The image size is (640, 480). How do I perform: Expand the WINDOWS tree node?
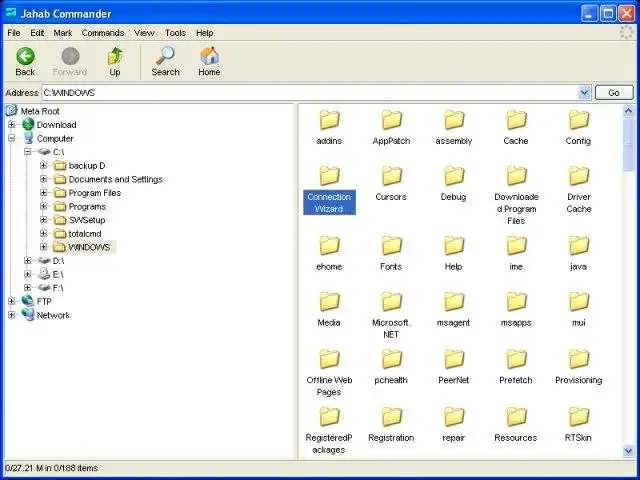[x=44, y=247]
